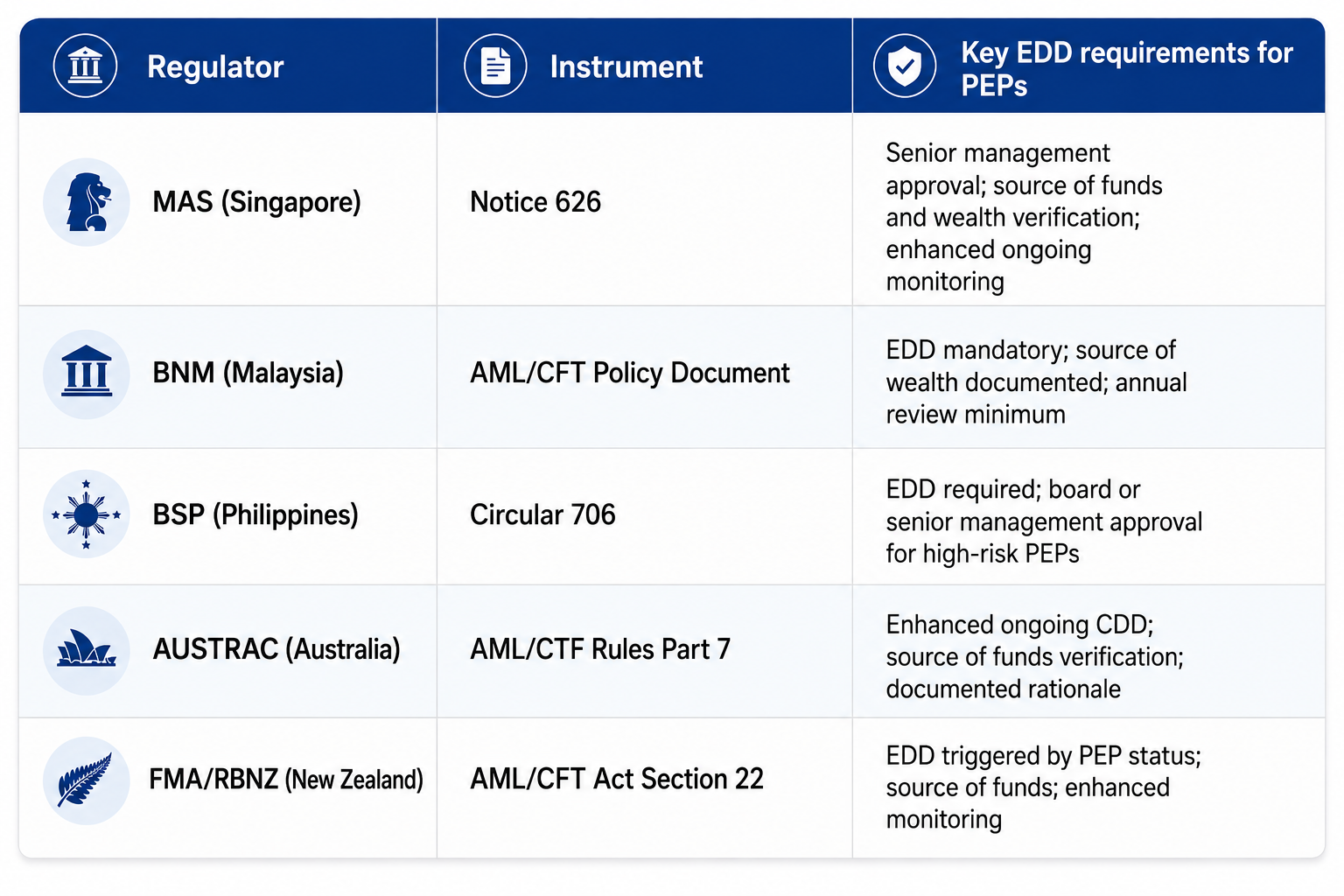The height and width of the screenshot is (896, 1344).
Task: Click the EDD mandatory annual review text
Action: click(1037, 381)
